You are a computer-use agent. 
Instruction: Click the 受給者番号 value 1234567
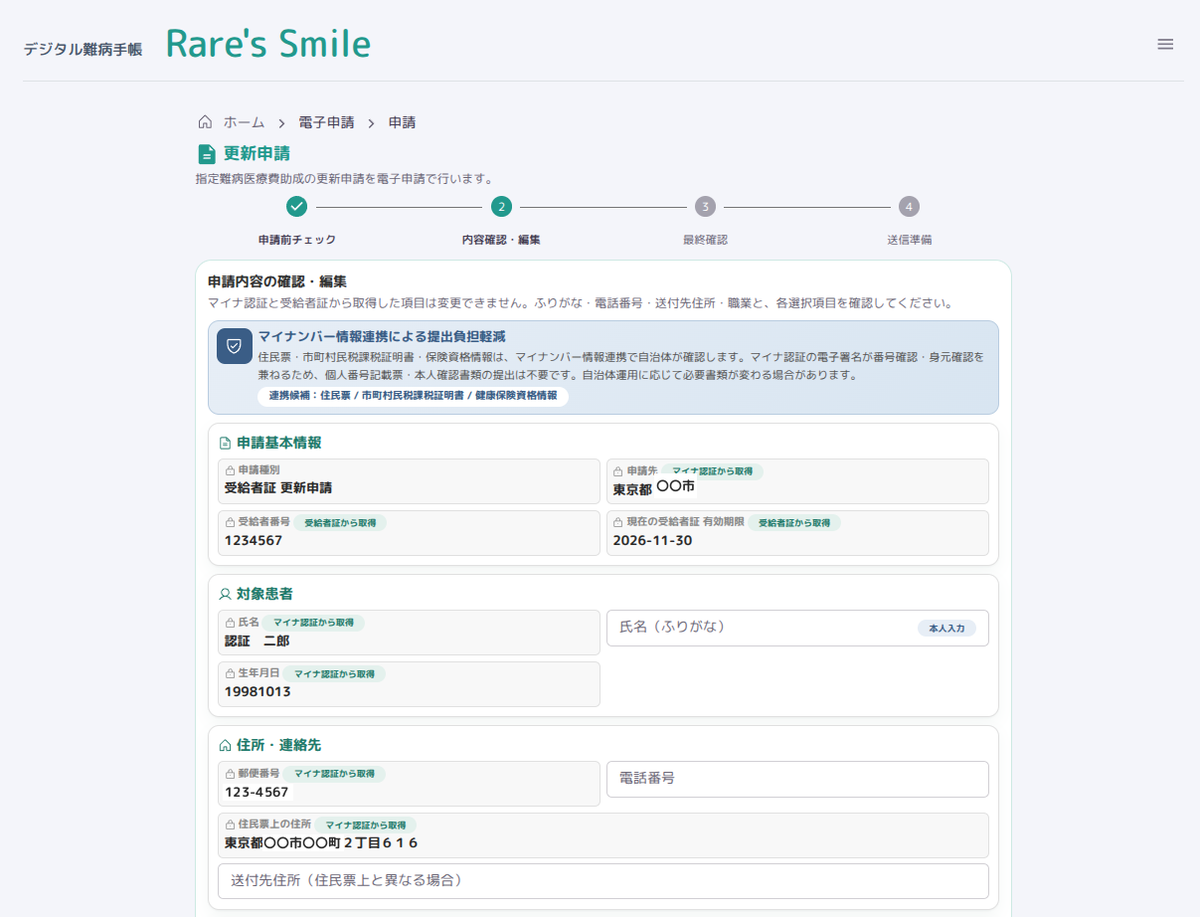tap(253, 540)
